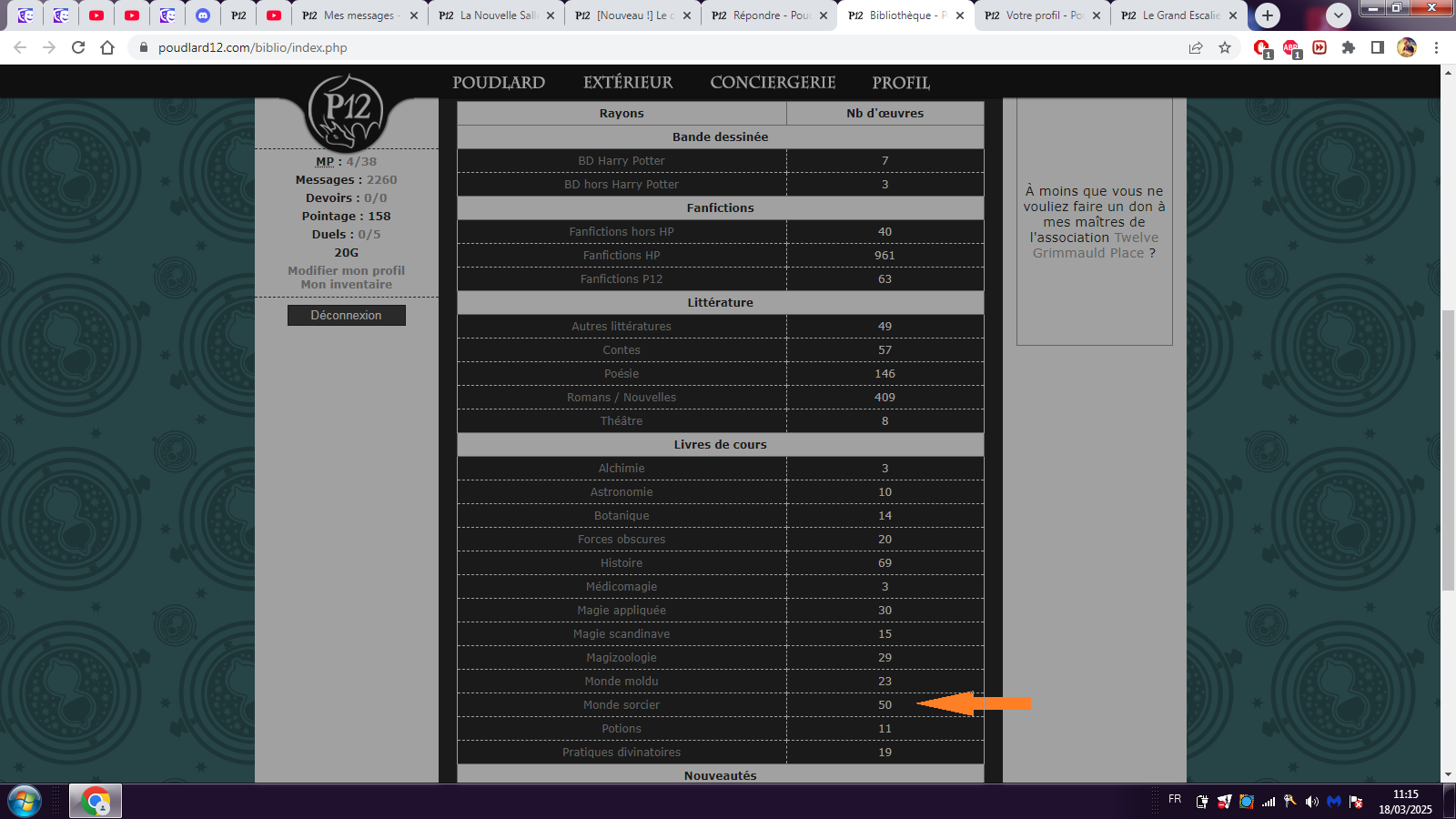The height and width of the screenshot is (819, 1456).
Task: Open the MP private messages link
Action: click(325, 162)
